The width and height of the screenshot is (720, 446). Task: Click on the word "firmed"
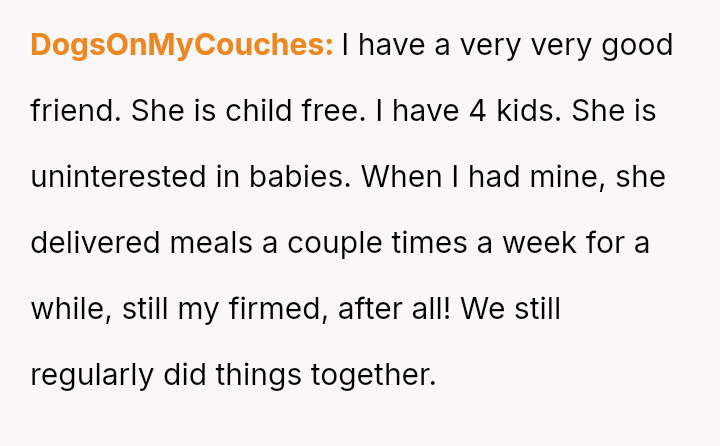click(269, 309)
